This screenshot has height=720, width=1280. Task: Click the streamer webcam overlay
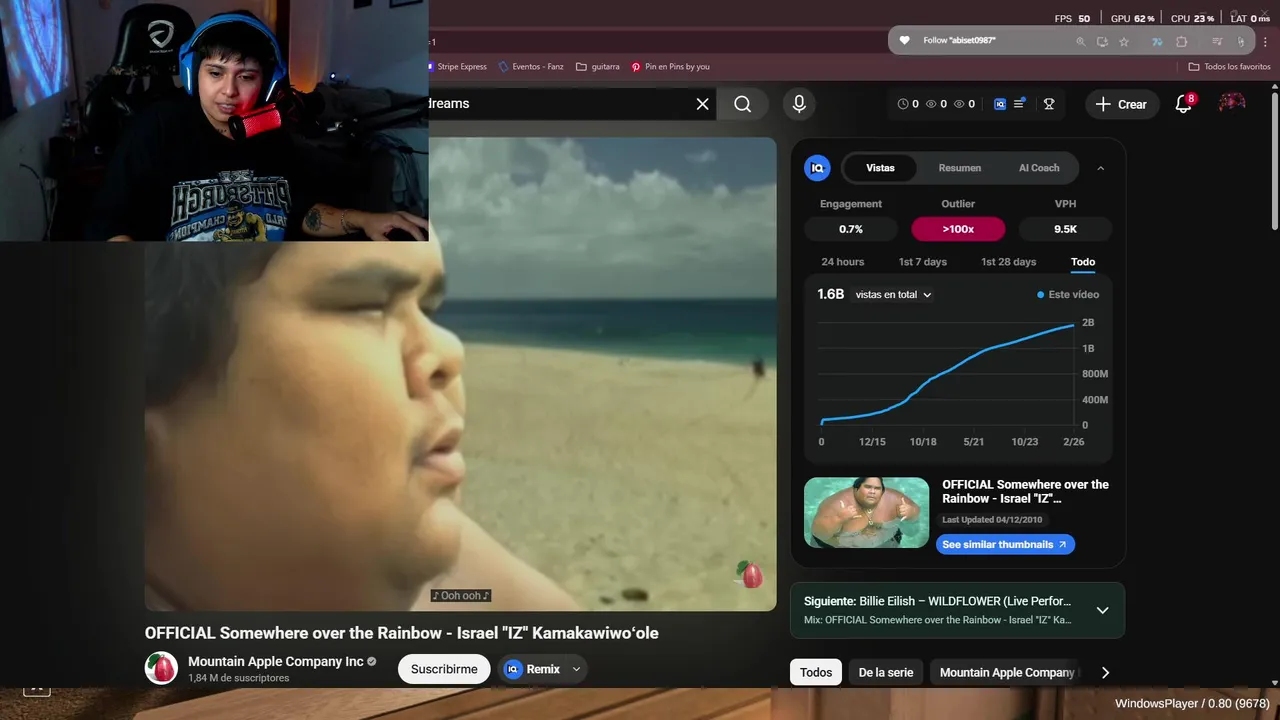pyautogui.click(x=214, y=120)
